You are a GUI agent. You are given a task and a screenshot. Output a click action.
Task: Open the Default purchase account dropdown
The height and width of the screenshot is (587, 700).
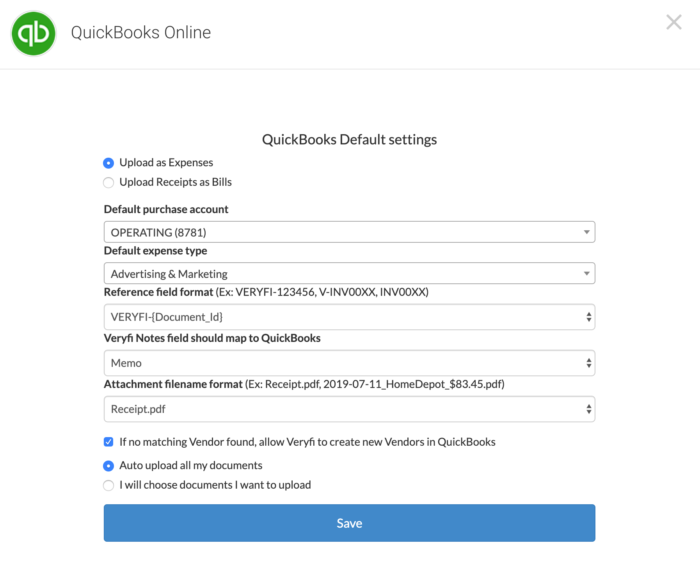pos(349,232)
